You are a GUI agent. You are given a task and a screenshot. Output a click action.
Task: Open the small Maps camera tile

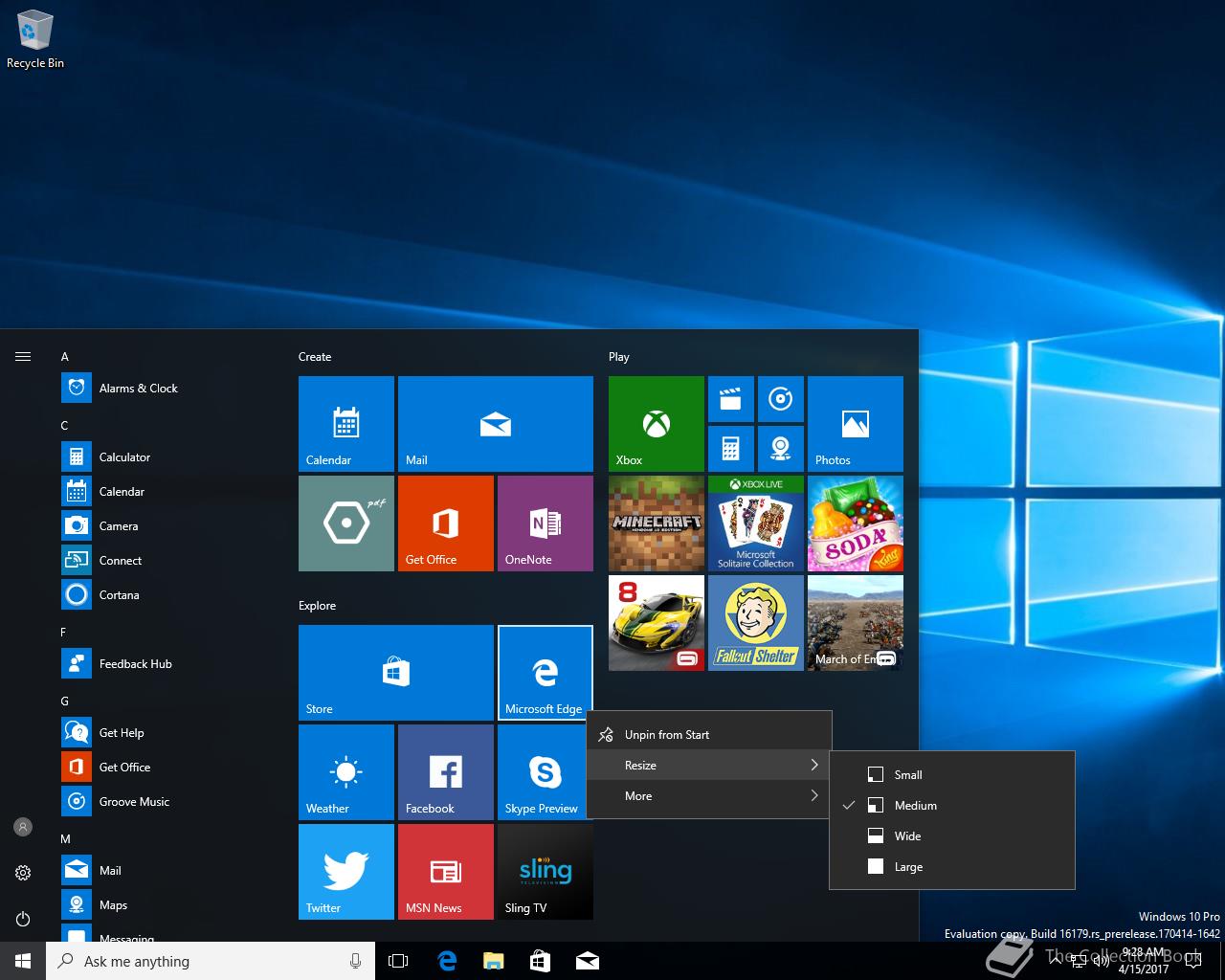click(x=781, y=449)
